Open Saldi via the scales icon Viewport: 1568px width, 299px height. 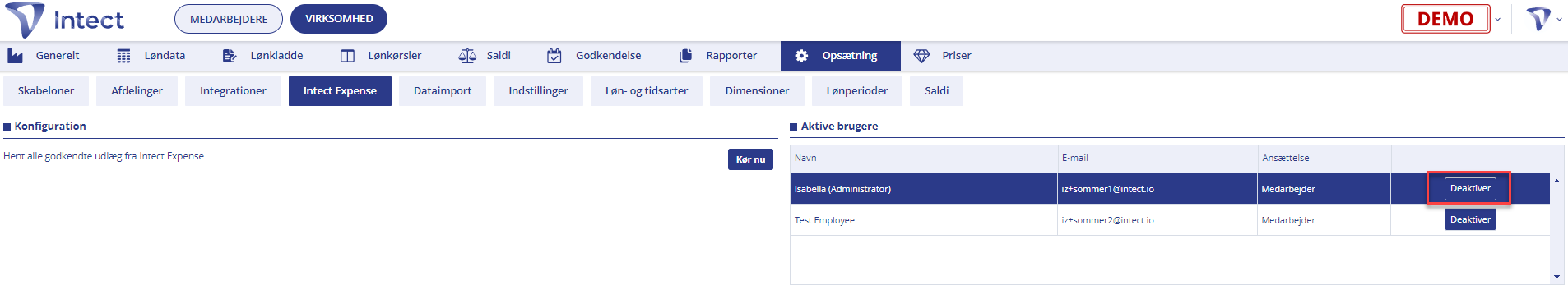(467, 56)
